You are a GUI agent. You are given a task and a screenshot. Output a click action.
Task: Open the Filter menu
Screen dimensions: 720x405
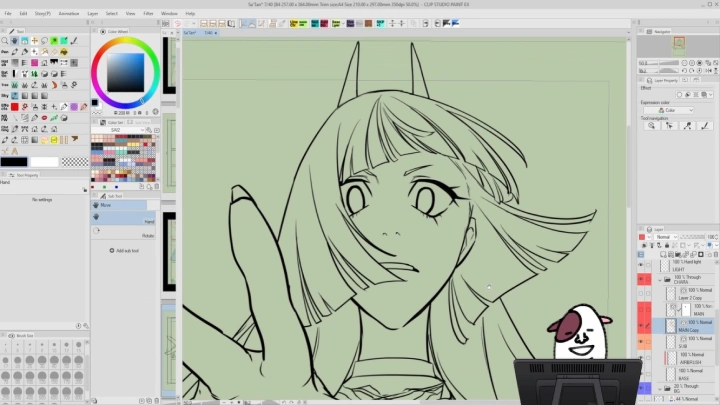[x=148, y=13]
